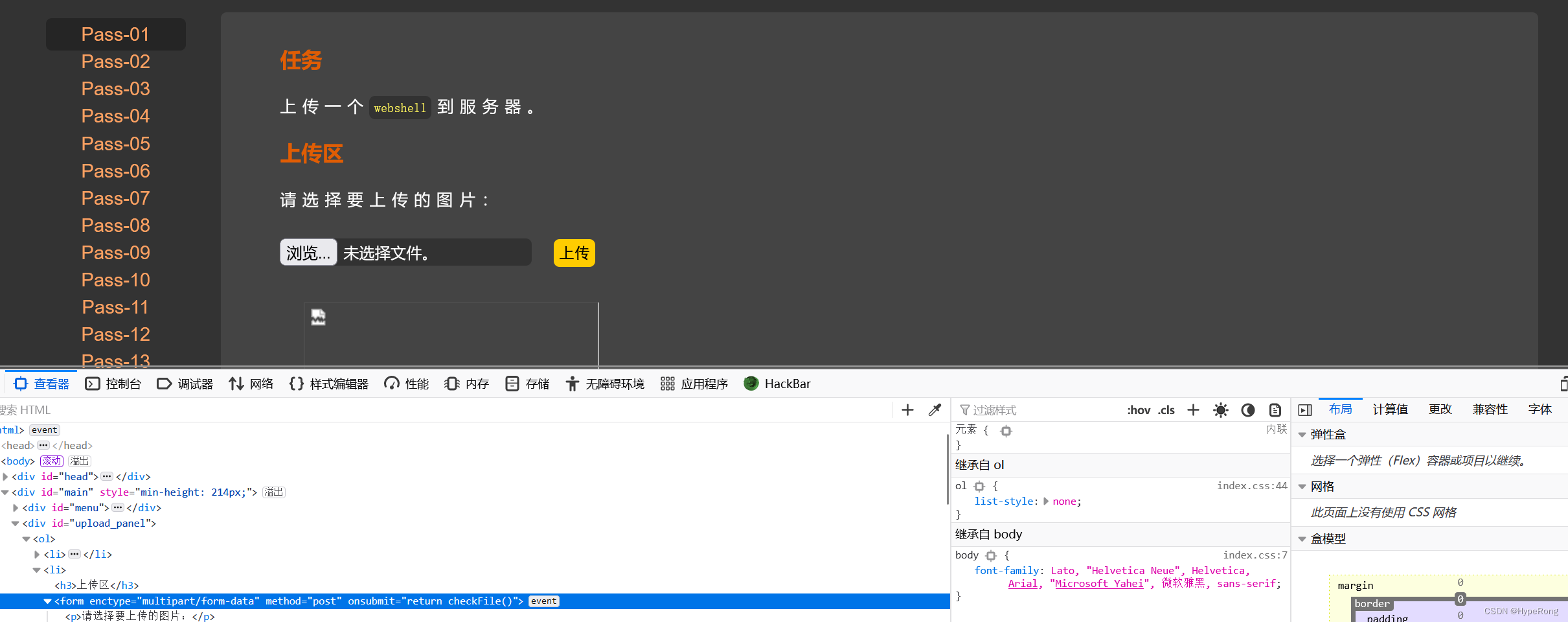The width and height of the screenshot is (1568, 622).
Task: Click selector highlighter icon next to 元素
Action: pos(1006,430)
